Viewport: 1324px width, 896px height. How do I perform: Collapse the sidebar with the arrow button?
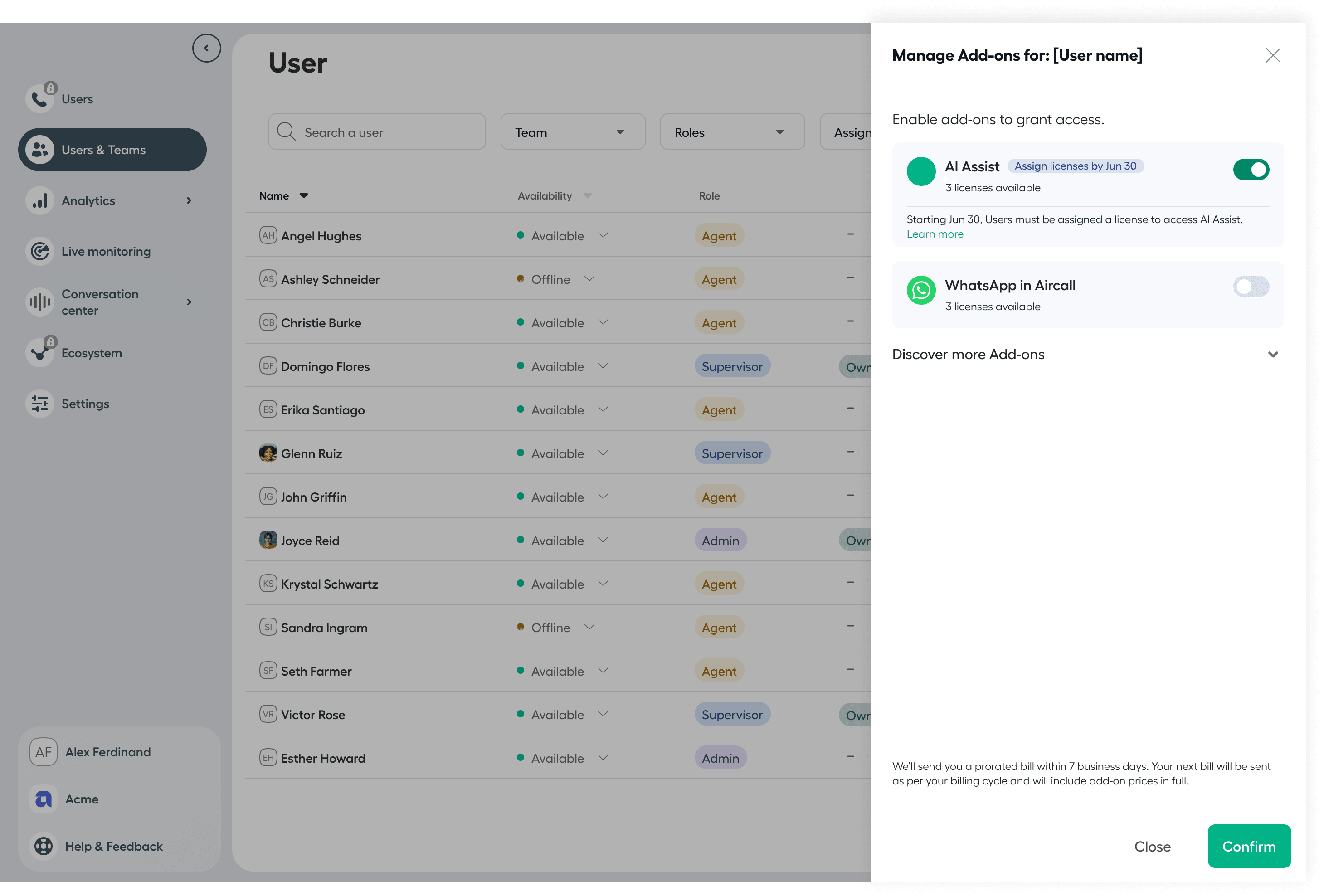coord(206,49)
